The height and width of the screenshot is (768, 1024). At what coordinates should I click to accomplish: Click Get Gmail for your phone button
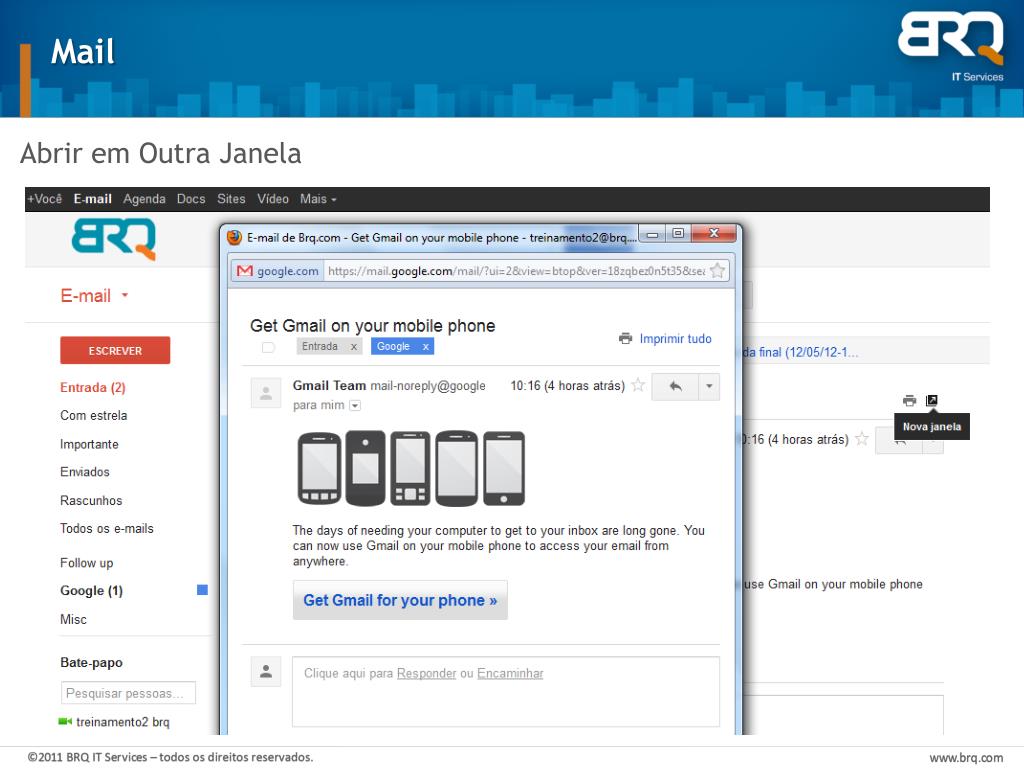point(400,600)
